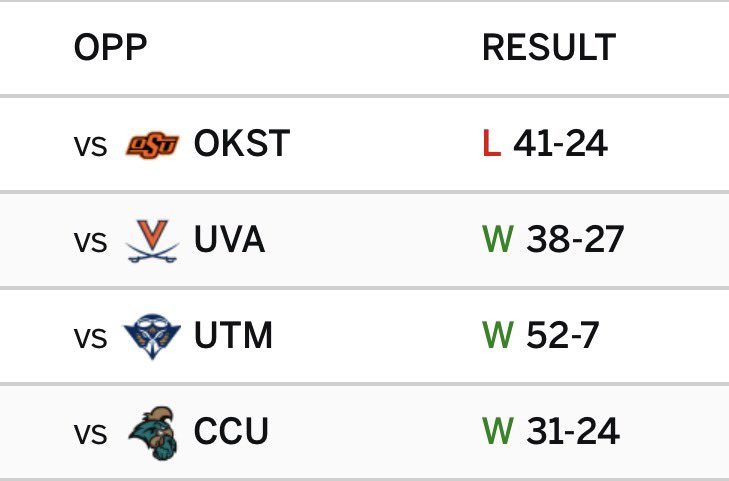Click the vs text before CCU
Viewport: 729px width, 481px height.
point(90,435)
